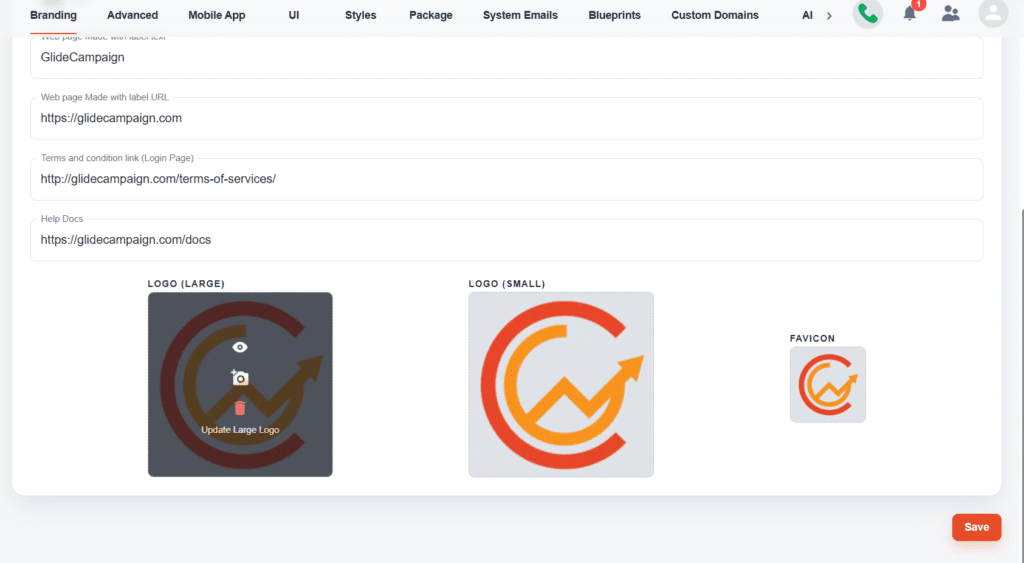Click Update Large Logo text
The width and height of the screenshot is (1024, 563).
(240, 430)
